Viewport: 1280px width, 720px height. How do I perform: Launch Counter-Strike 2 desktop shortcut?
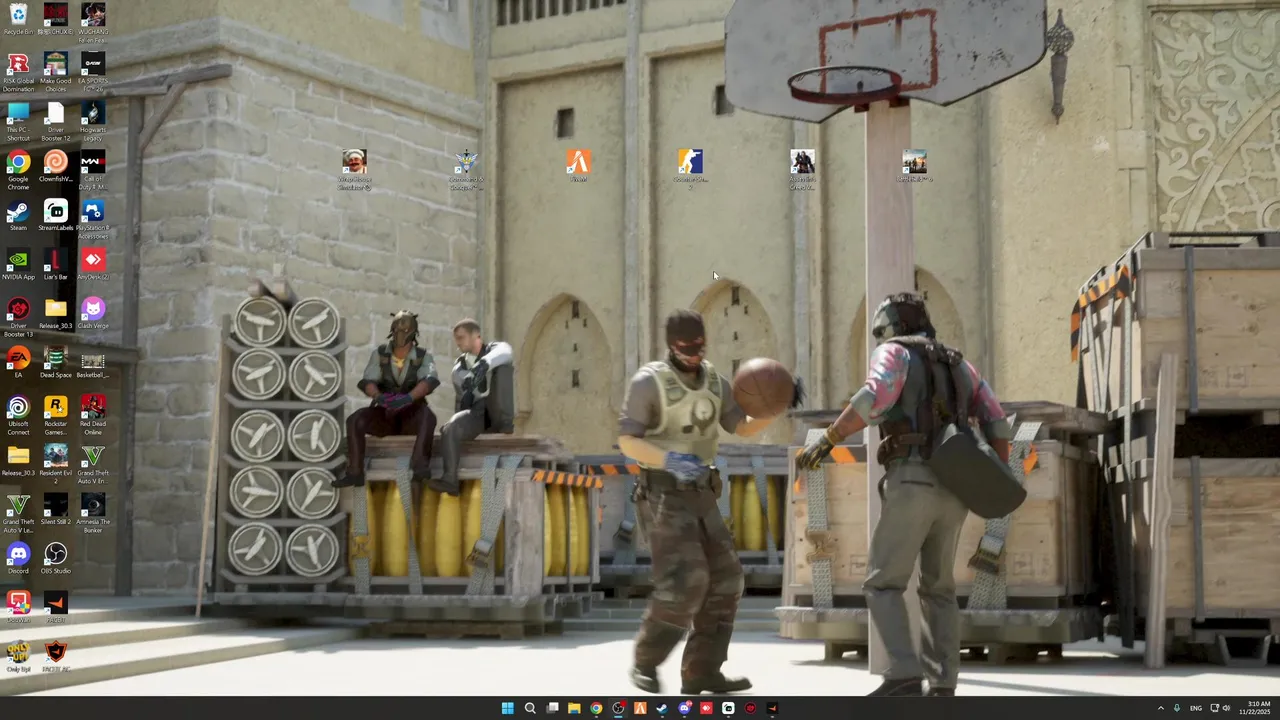pos(690,170)
